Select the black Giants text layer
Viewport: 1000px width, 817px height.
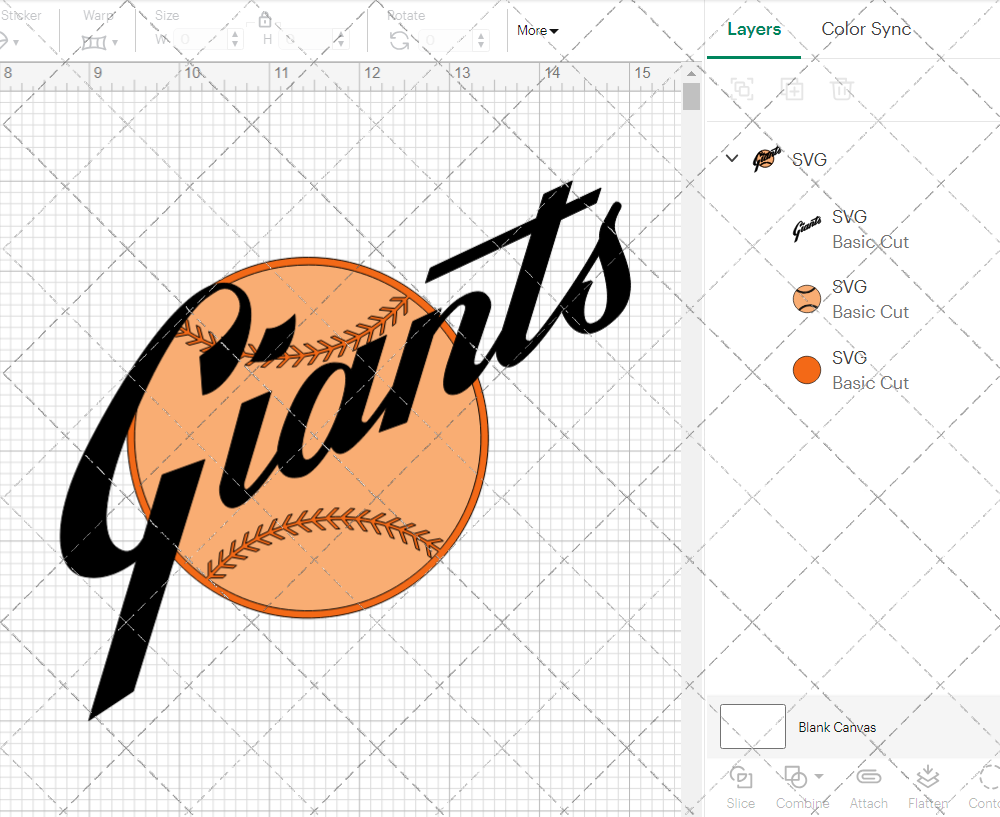click(850, 229)
